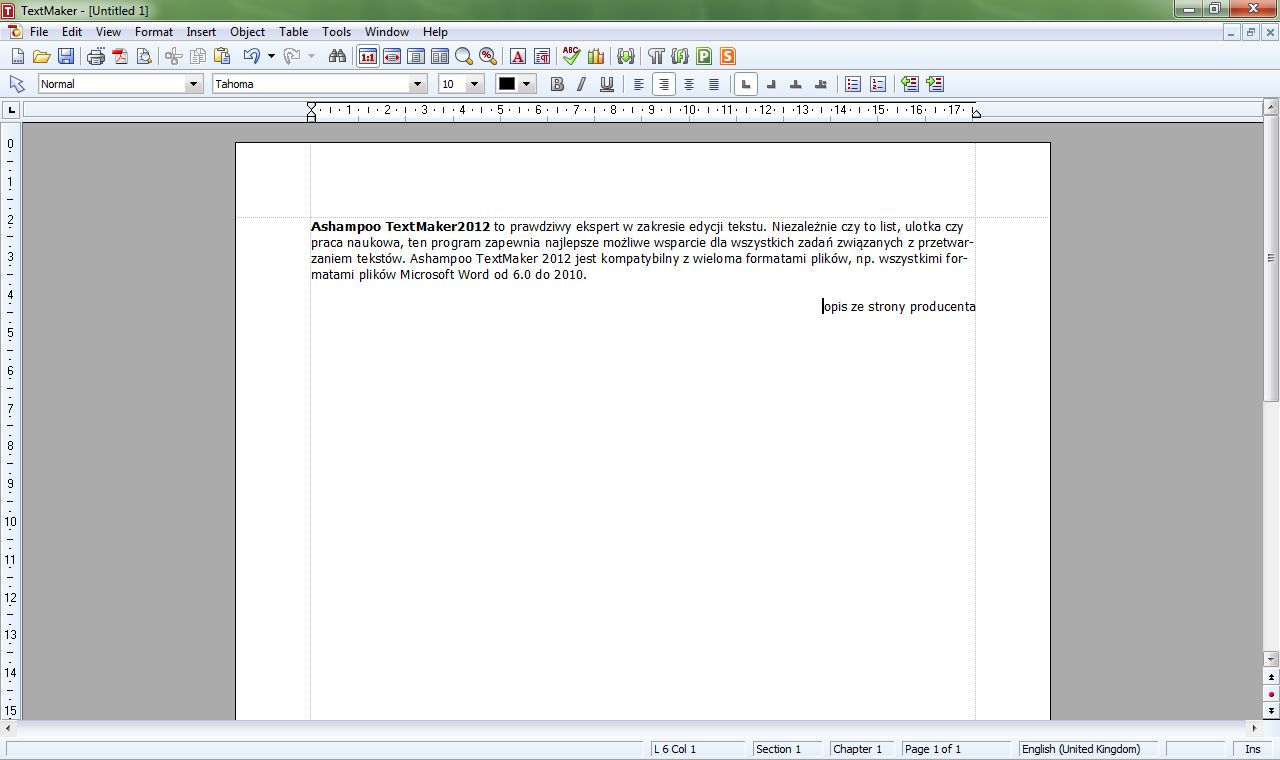Open the Edit menu

(x=72, y=32)
